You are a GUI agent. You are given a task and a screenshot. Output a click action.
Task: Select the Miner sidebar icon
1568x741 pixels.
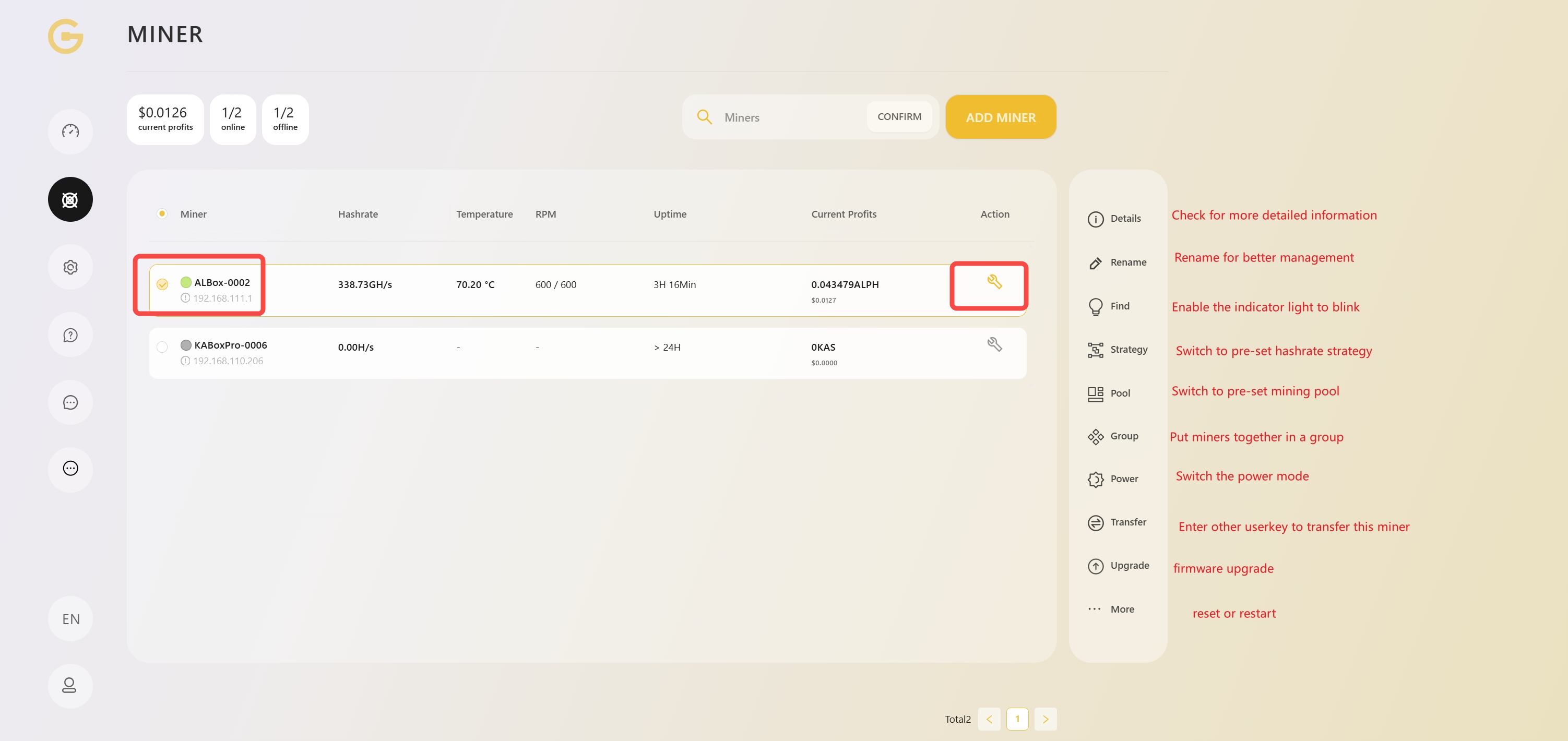tap(70, 199)
